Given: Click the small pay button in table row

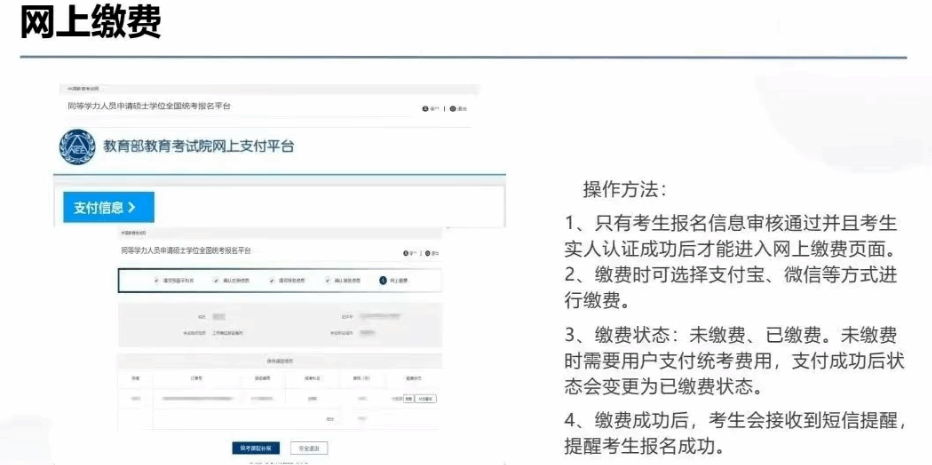Looking at the screenshot, I should 408,398.
